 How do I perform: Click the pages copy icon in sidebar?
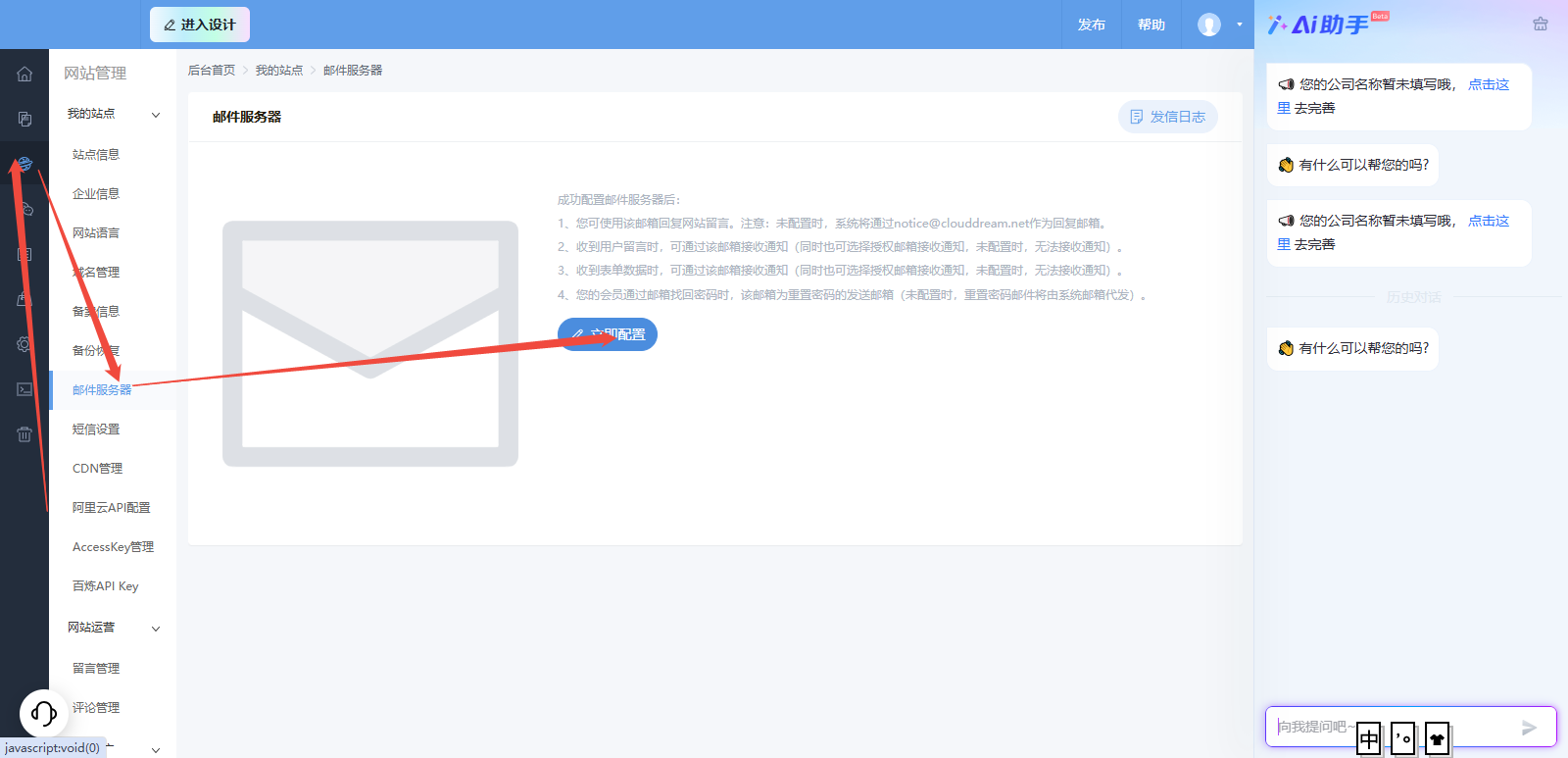[x=24, y=119]
